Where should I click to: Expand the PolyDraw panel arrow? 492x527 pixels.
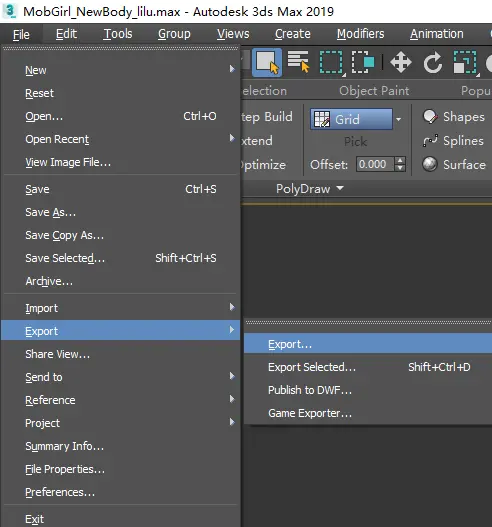pyautogui.click(x=340, y=188)
